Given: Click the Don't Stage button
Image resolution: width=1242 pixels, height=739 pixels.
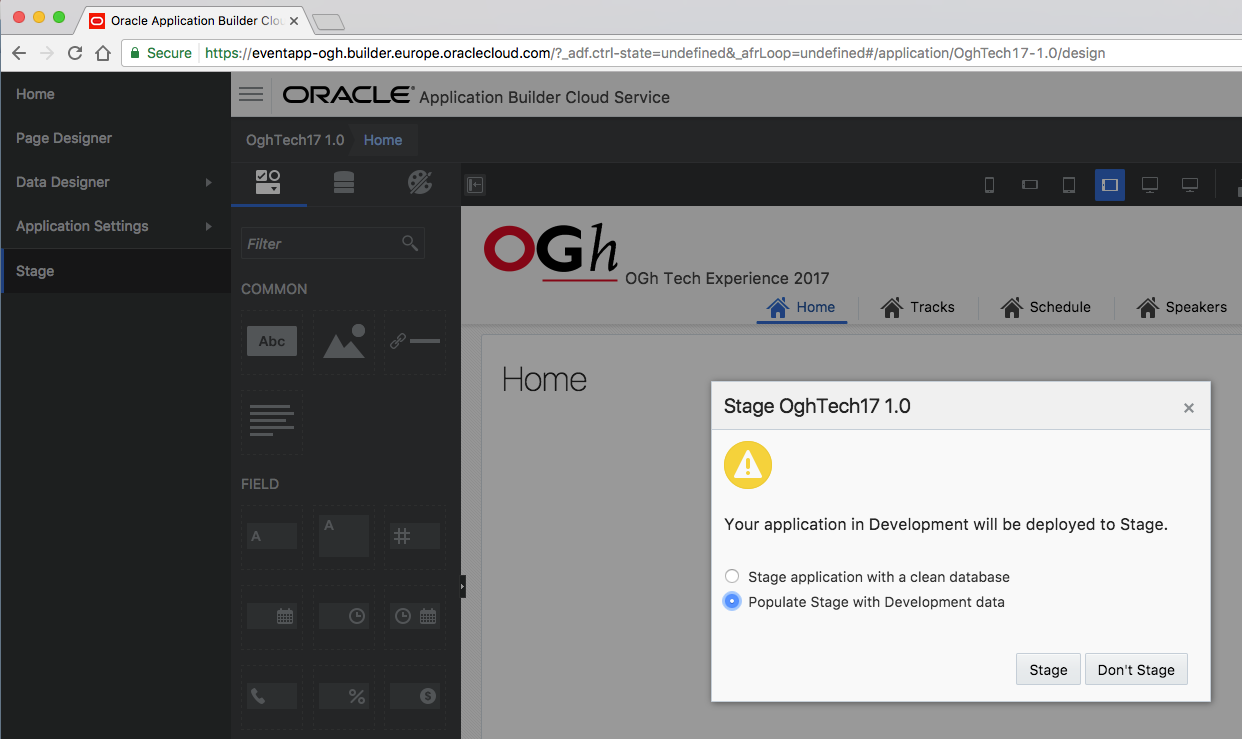Looking at the screenshot, I should point(1136,669).
